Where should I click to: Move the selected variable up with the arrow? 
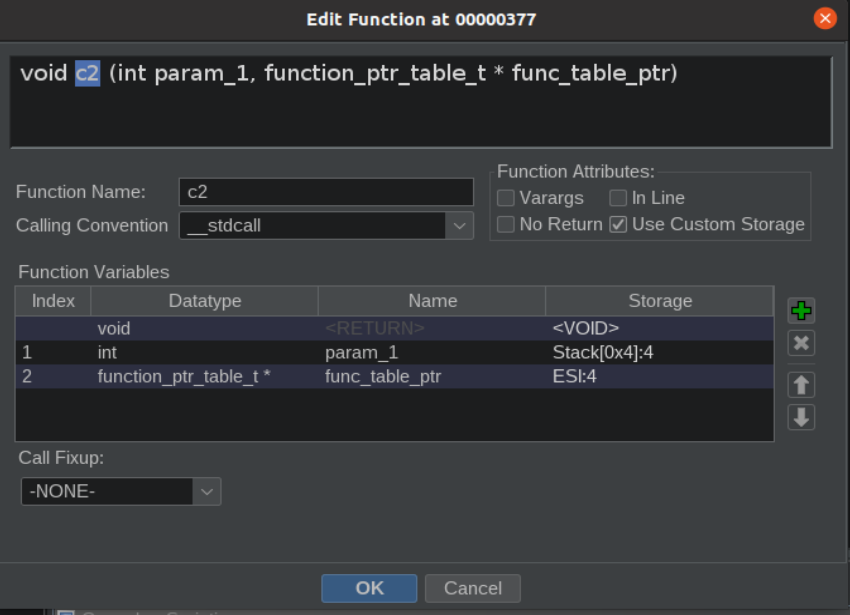(801, 385)
